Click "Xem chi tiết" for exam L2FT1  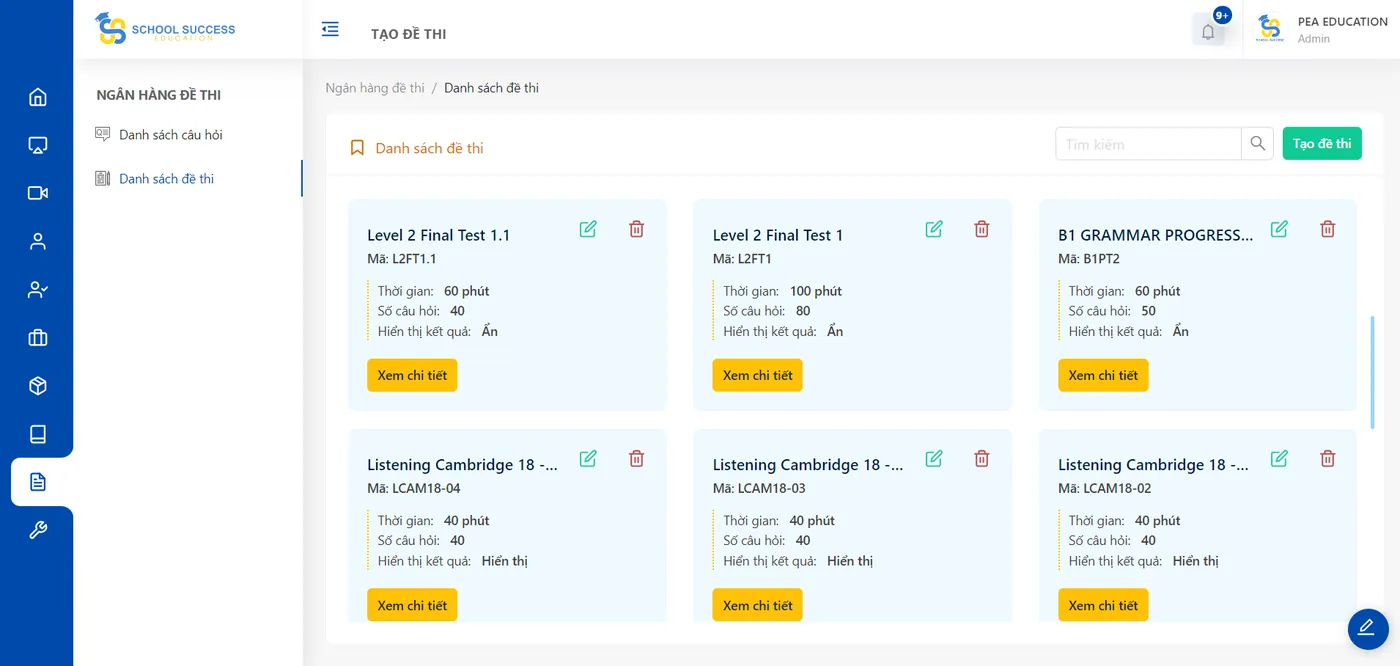pos(758,375)
